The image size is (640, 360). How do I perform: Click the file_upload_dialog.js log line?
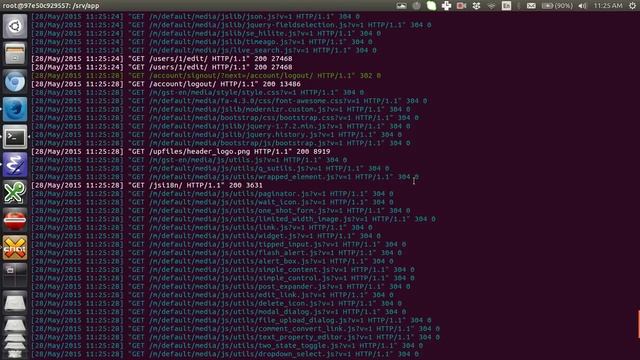pyautogui.click(x=231, y=320)
